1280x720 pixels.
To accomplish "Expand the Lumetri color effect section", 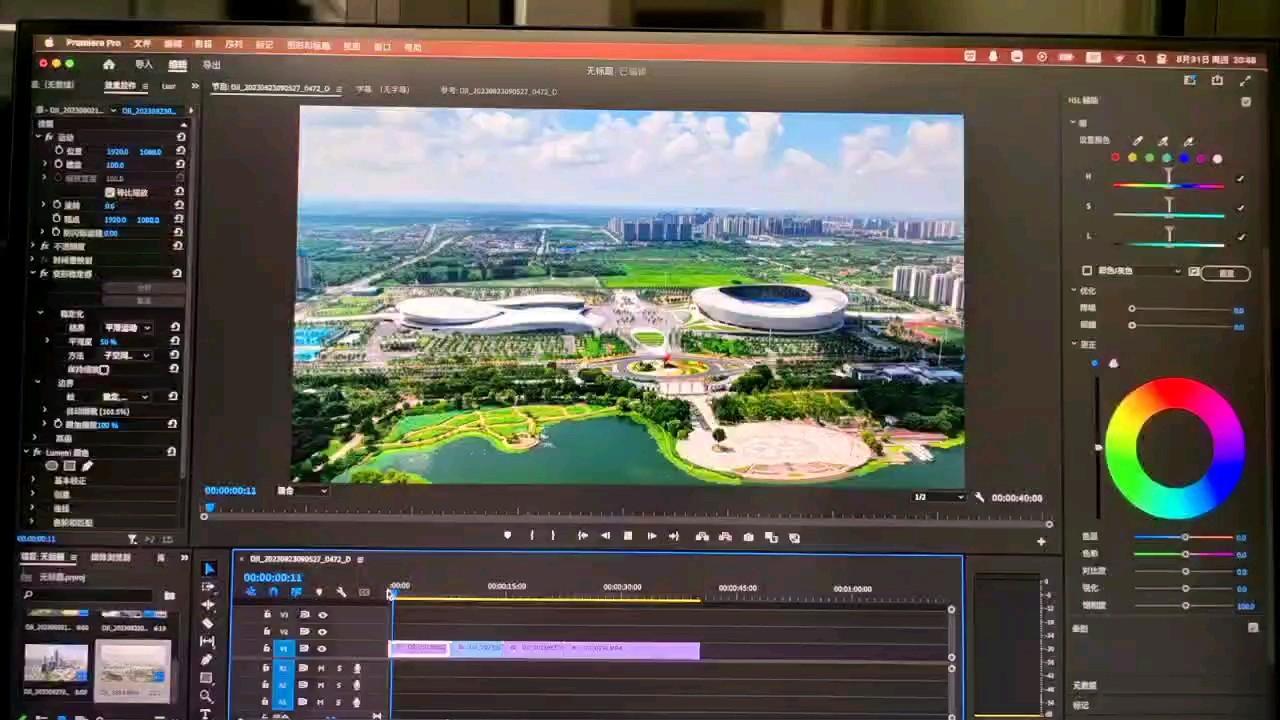I will tap(27, 452).
